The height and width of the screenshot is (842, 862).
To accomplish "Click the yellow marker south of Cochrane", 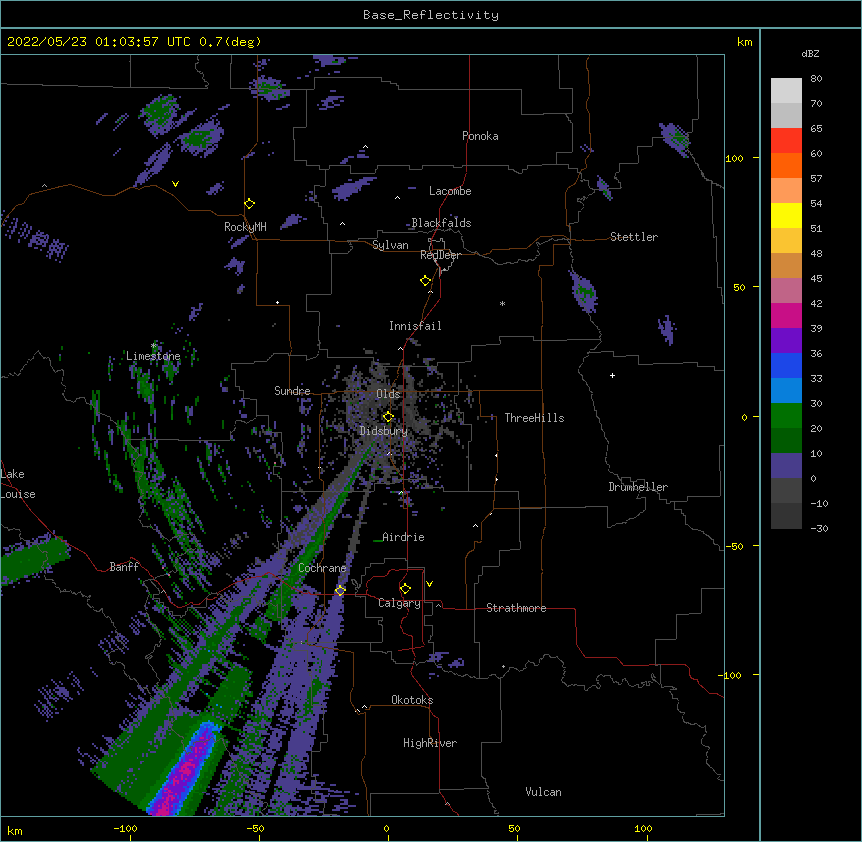I will (340, 590).
